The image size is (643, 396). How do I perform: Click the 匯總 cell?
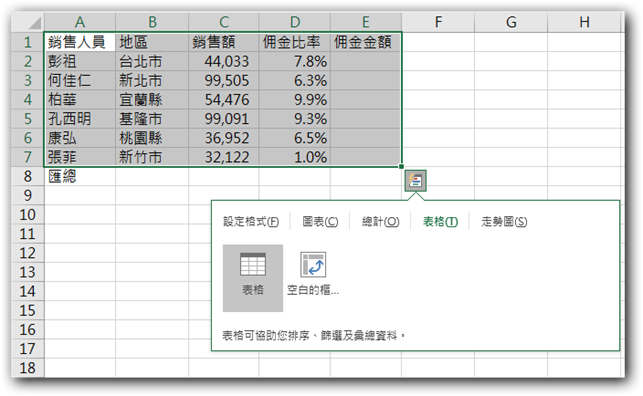click(80, 176)
